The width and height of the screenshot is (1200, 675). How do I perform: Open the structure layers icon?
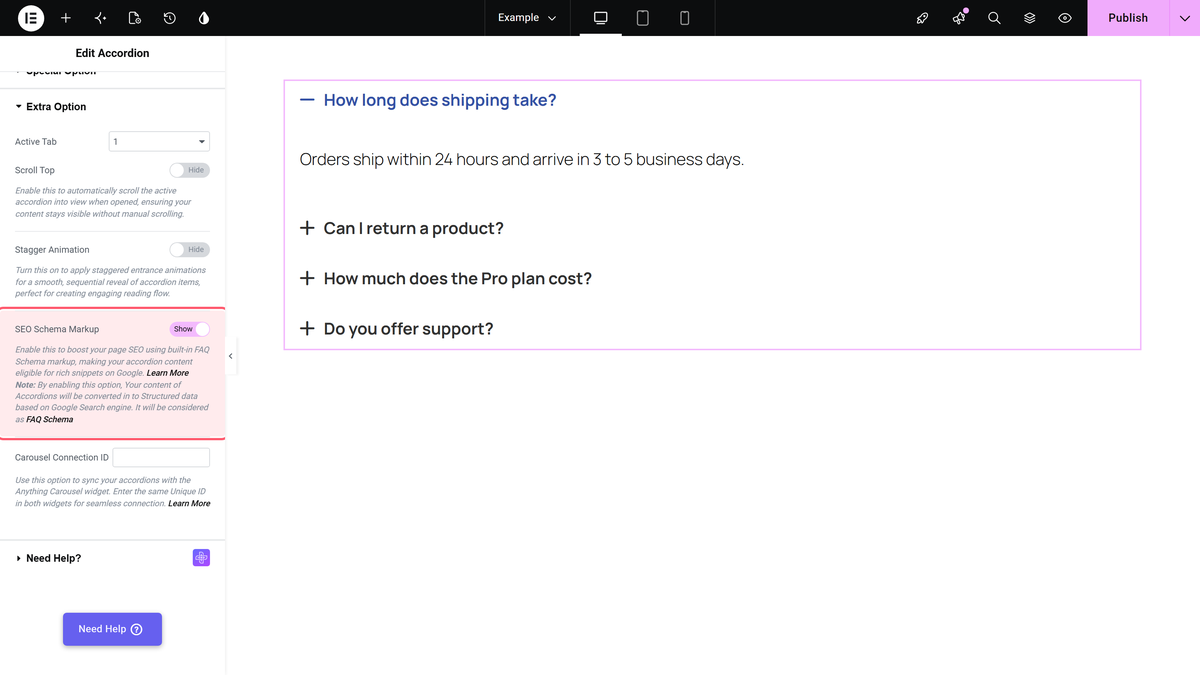pos(1029,18)
